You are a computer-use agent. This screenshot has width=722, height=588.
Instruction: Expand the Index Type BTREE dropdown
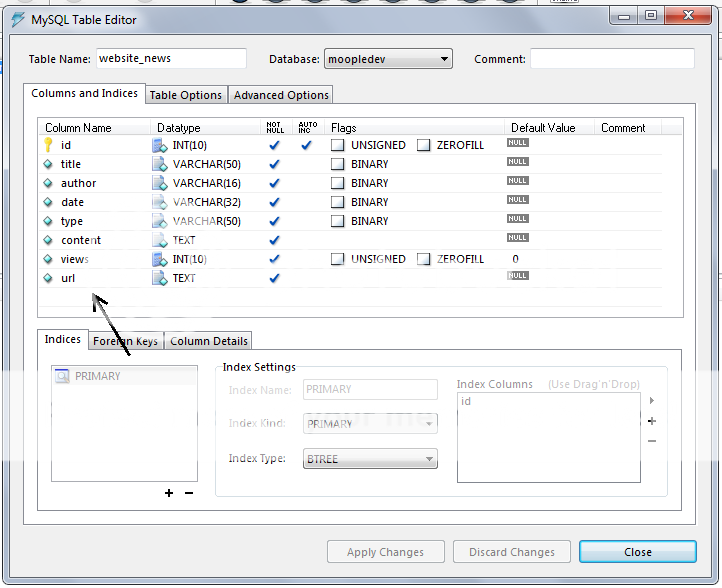click(370, 459)
